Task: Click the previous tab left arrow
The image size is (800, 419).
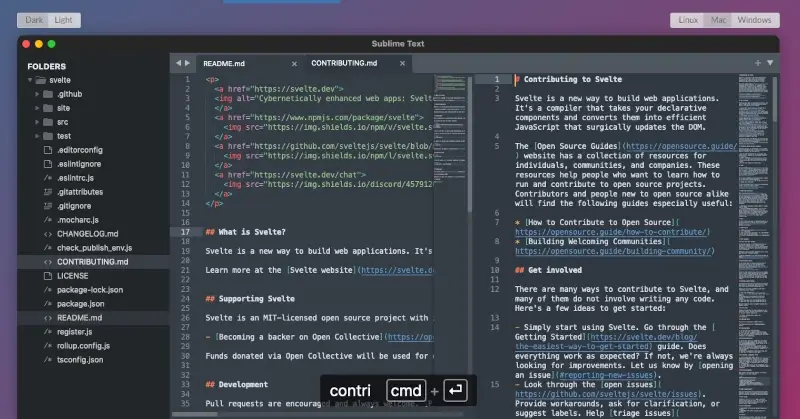Action: pyautogui.click(x=178, y=62)
